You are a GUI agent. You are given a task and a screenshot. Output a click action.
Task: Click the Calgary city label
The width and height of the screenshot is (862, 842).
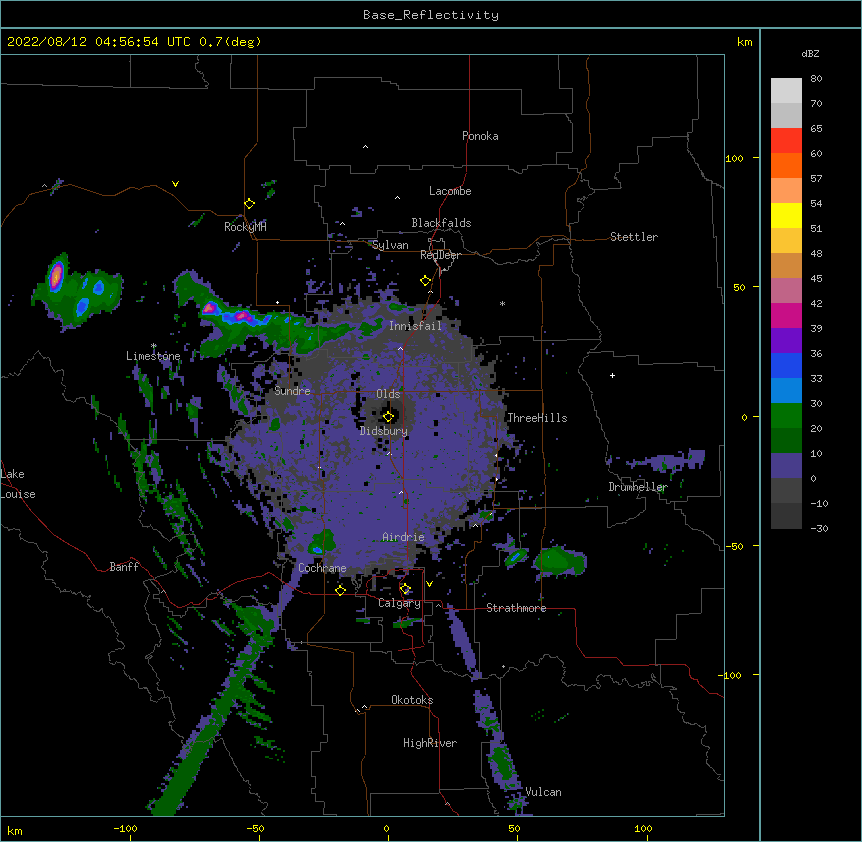[x=400, y=603]
